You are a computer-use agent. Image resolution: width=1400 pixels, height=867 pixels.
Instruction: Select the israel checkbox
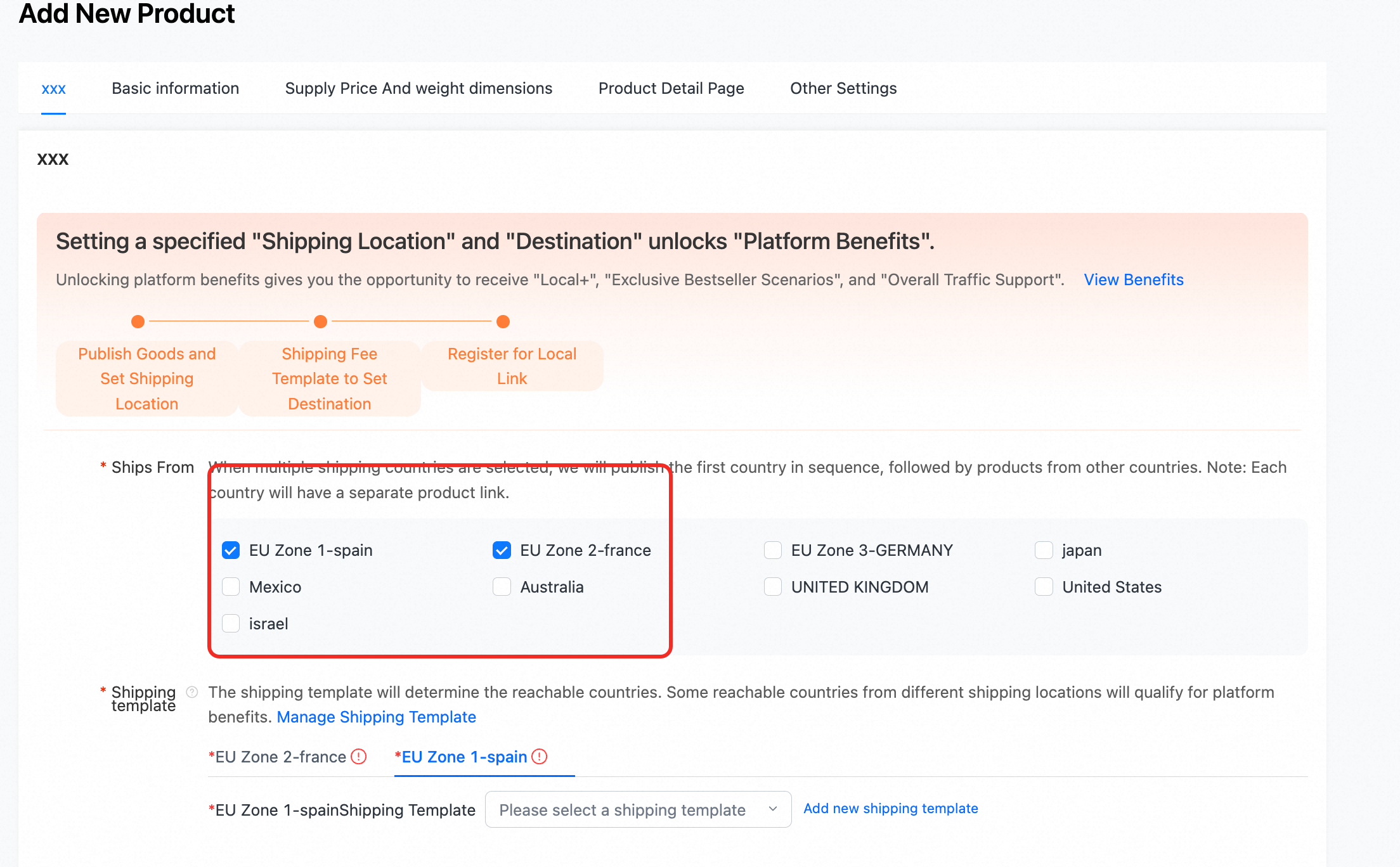click(x=231, y=624)
